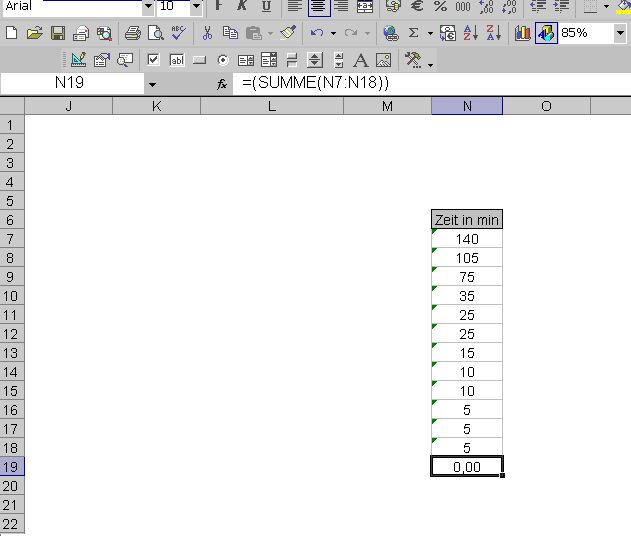Select the text box control tool
Screen dimensions: 631x536
[x=177, y=60]
